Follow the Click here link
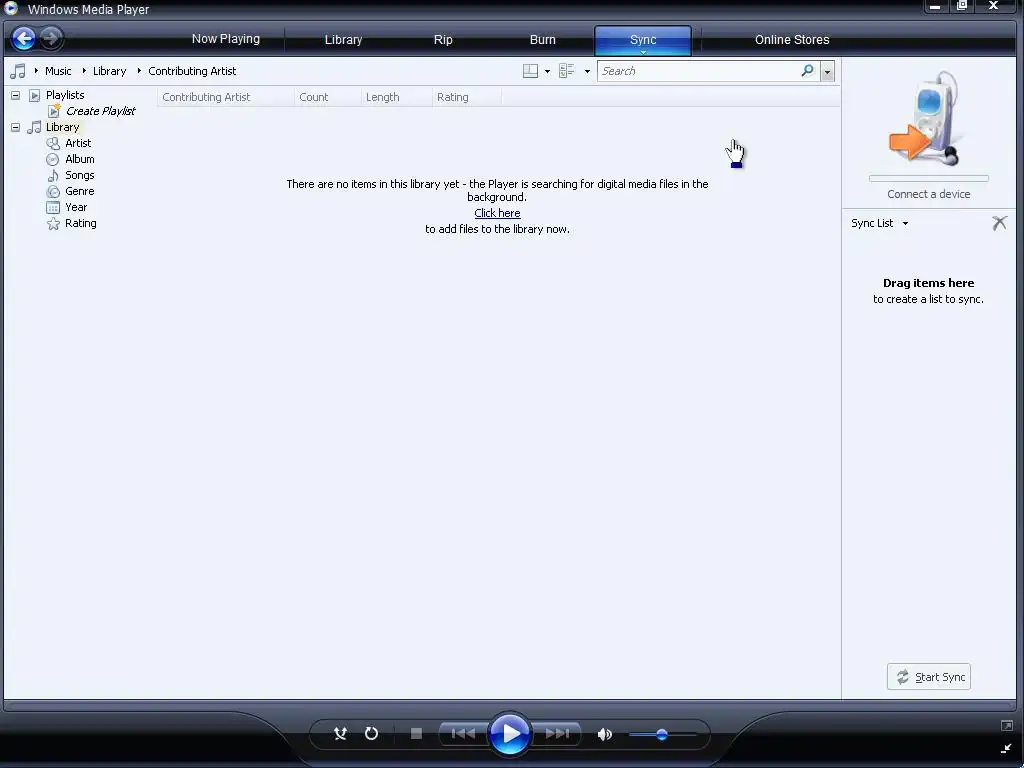This screenshot has height=768, width=1024. pos(497,213)
